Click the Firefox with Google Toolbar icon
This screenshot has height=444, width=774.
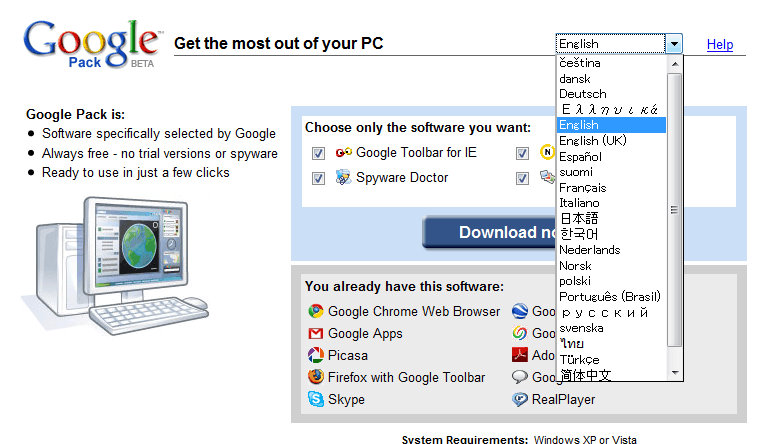pyautogui.click(x=316, y=377)
